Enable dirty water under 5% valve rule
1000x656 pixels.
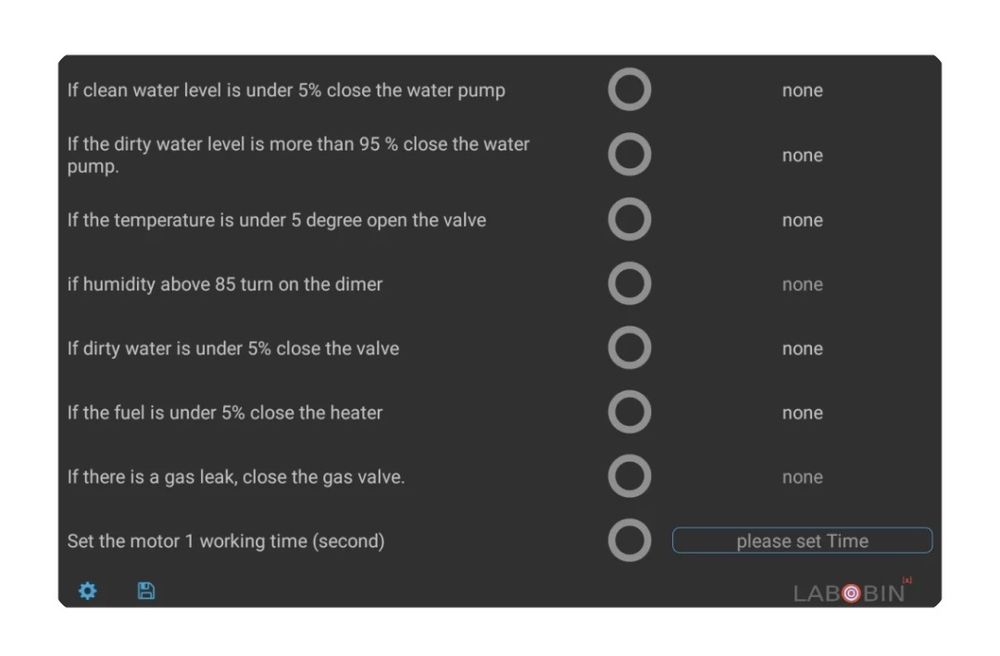click(629, 348)
